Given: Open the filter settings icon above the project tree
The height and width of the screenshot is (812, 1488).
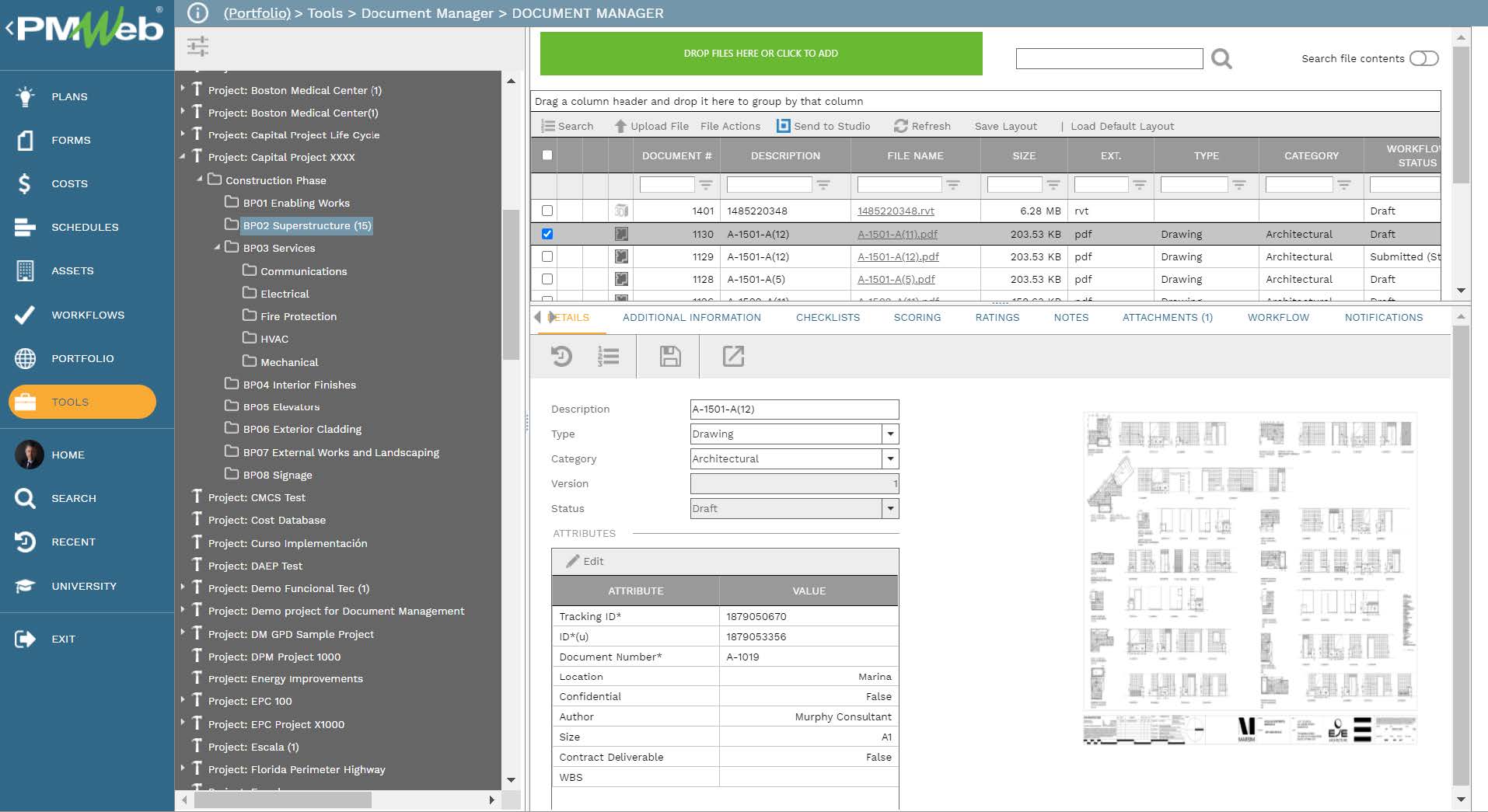Looking at the screenshot, I should [x=198, y=47].
